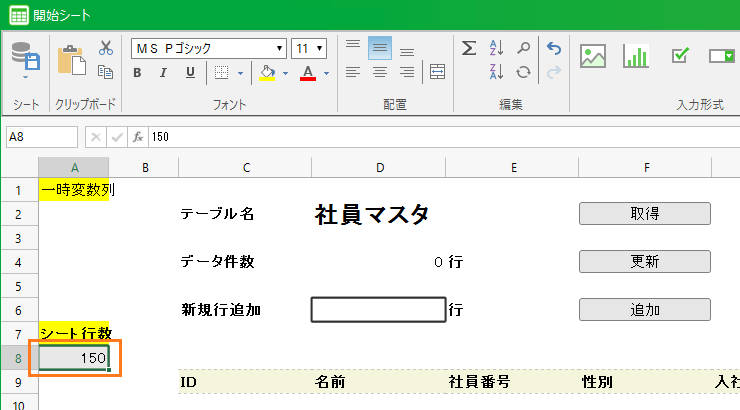Click the clipboard Paste icon
This screenshot has height=410, width=740.
pyautogui.click(x=72, y=60)
